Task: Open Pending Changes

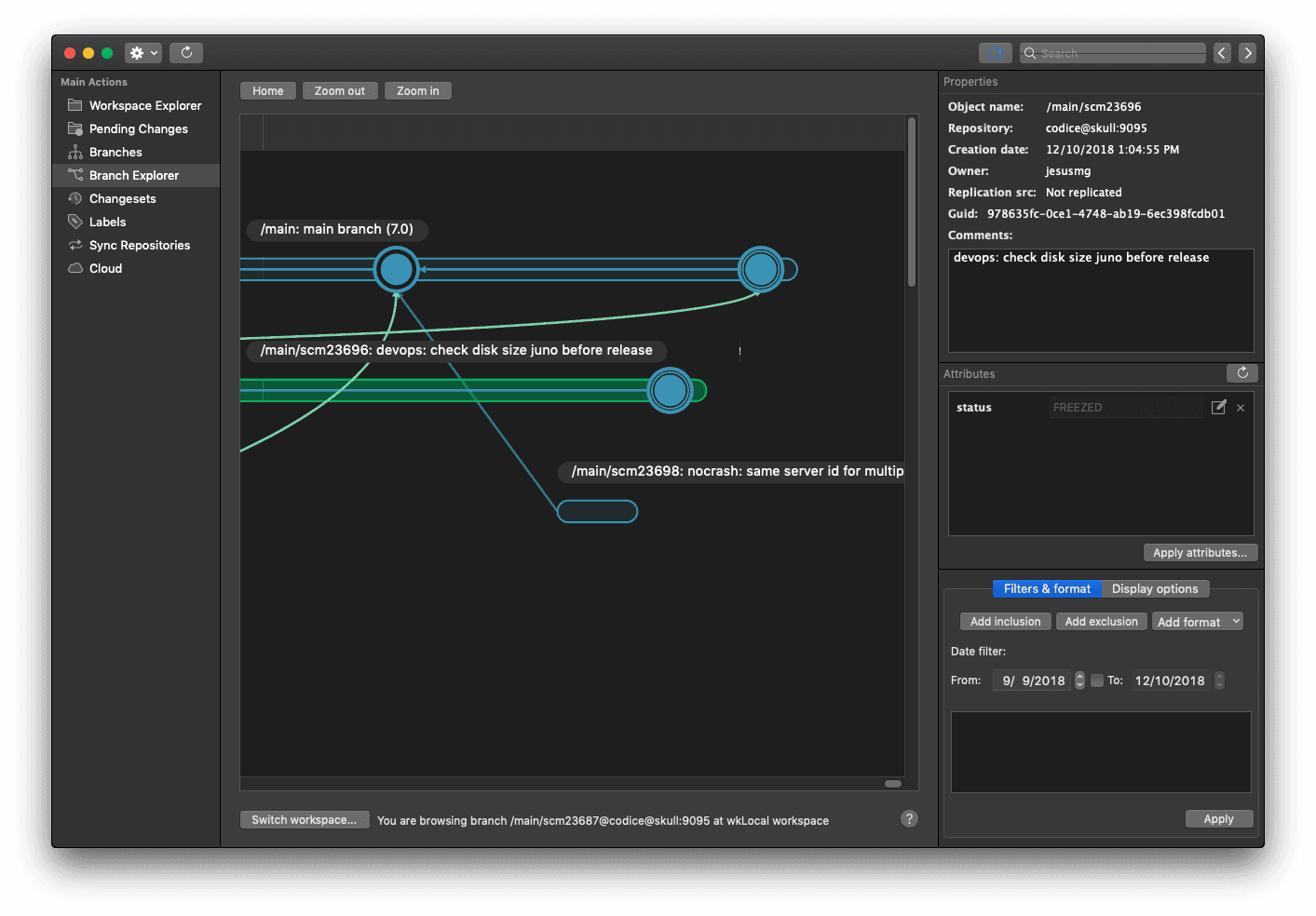Action: [137, 128]
